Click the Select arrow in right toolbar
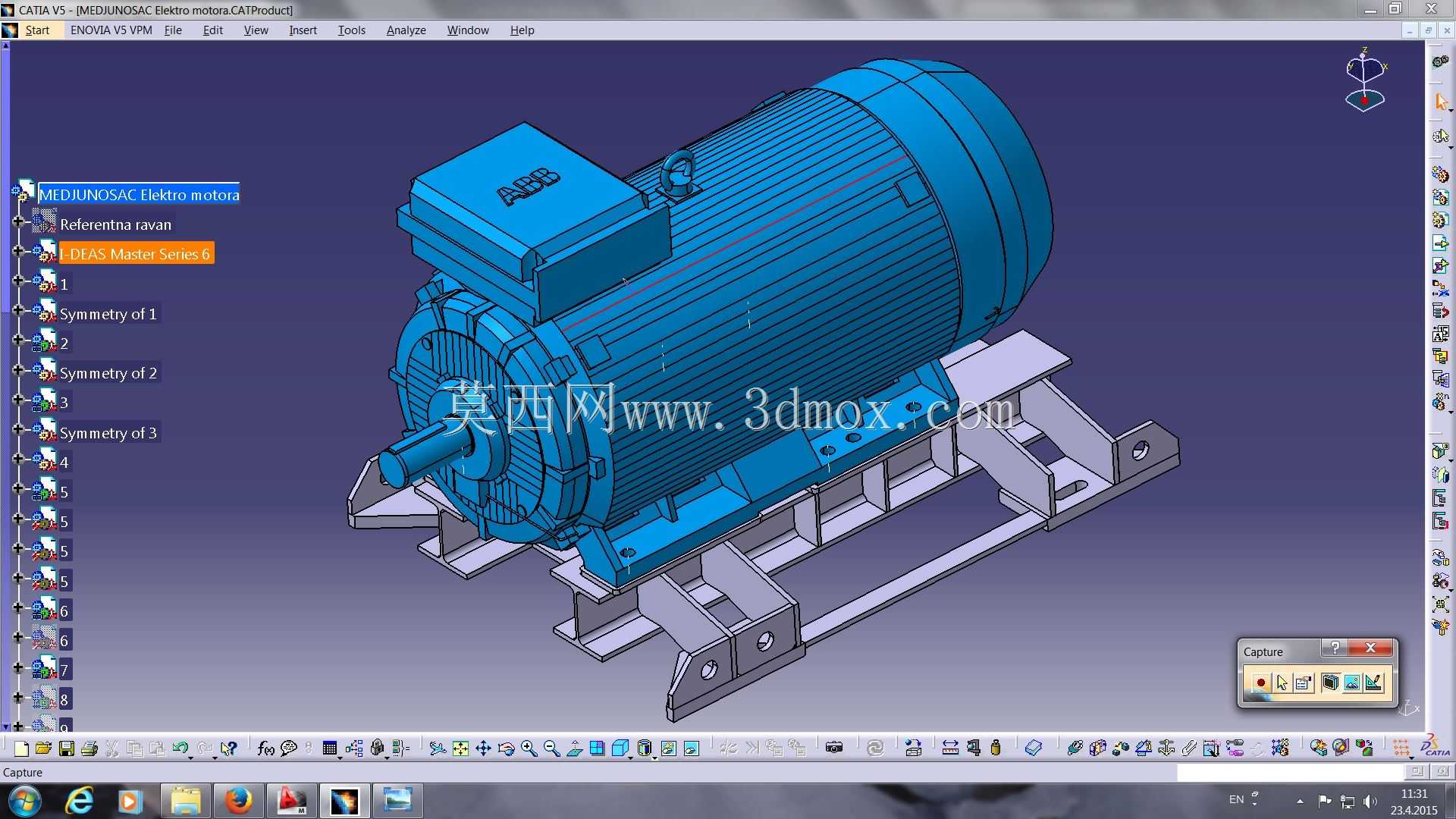This screenshot has width=1456, height=819. pos(1441,102)
